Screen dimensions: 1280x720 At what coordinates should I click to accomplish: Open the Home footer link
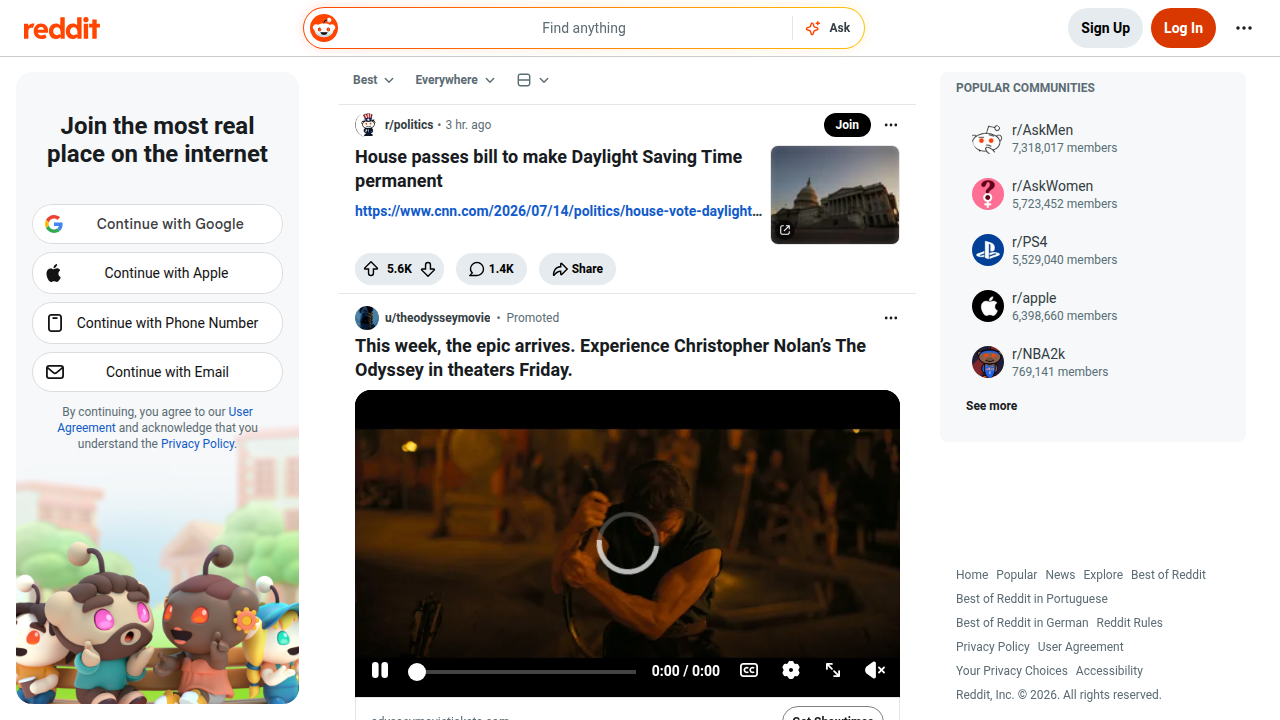tap(972, 575)
